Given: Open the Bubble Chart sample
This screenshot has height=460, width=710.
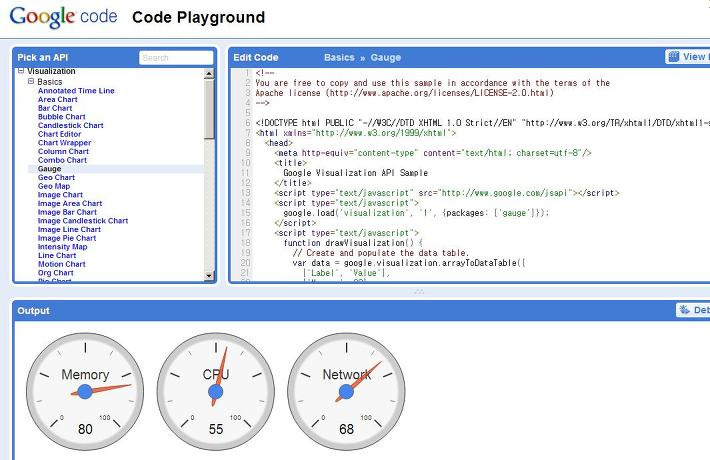Looking at the screenshot, I should [x=62, y=116].
